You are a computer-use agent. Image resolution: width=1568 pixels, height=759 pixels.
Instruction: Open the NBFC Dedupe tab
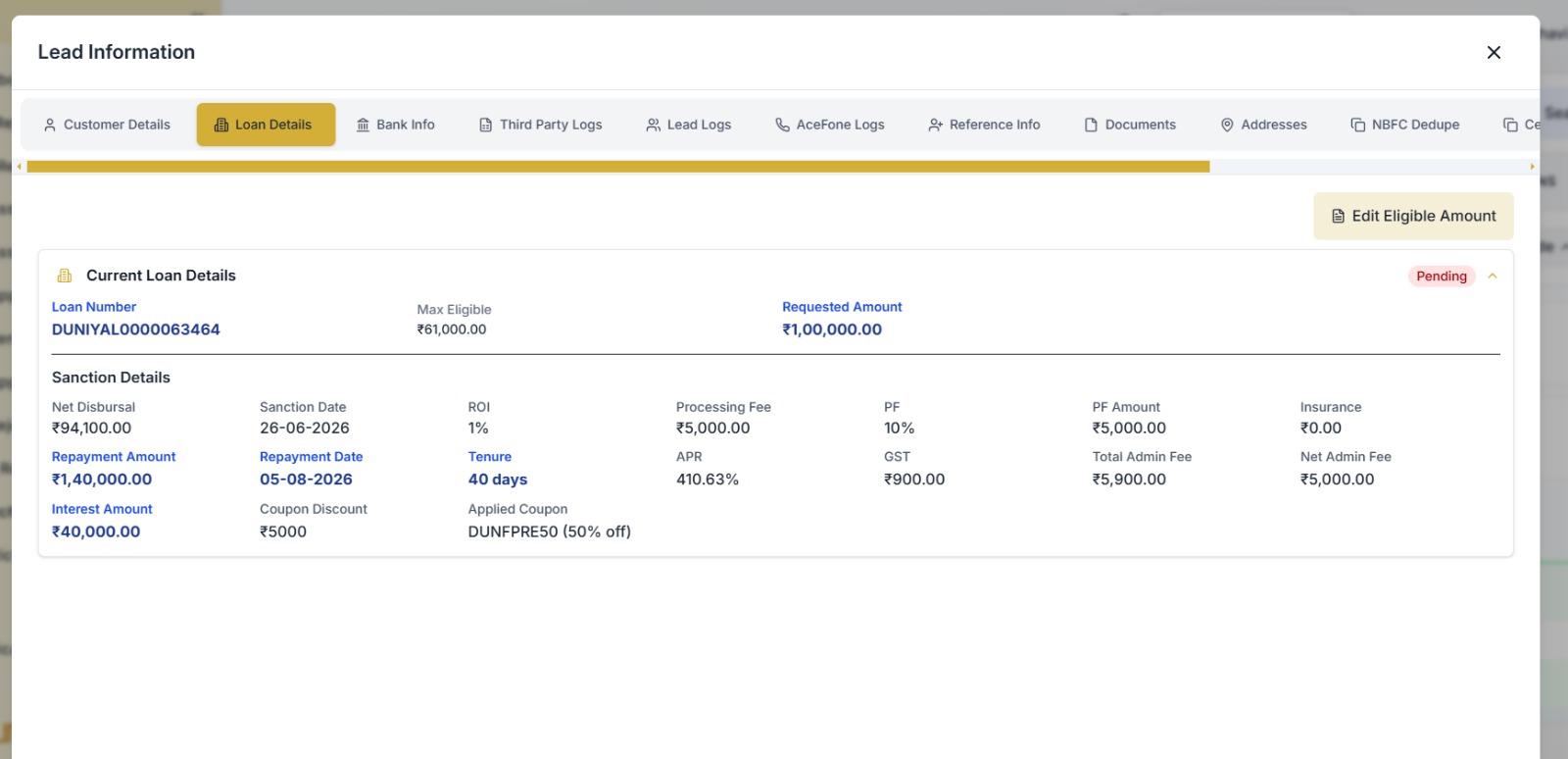(x=1405, y=125)
